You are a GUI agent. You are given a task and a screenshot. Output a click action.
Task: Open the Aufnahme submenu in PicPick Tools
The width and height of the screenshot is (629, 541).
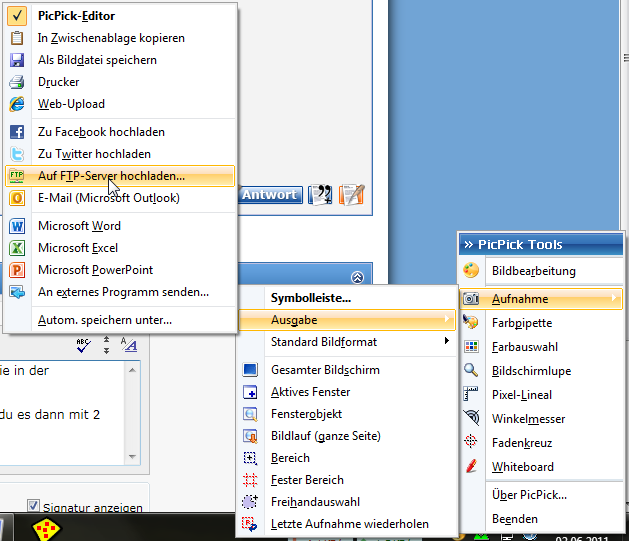pyautogui.click(x=541, y=299)
